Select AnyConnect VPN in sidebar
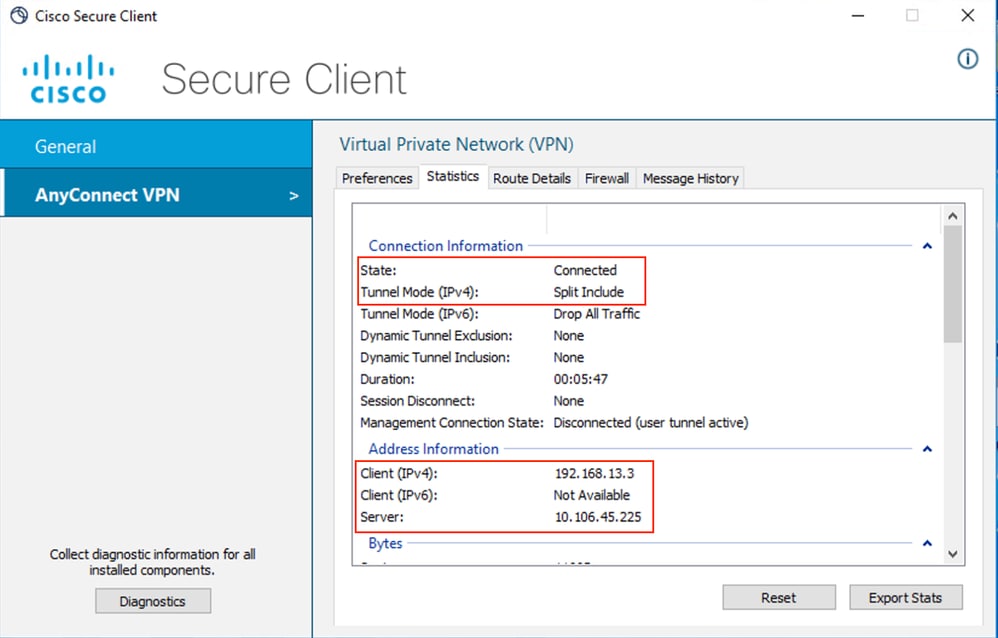 pyautogui.click(x=156, y=194)
